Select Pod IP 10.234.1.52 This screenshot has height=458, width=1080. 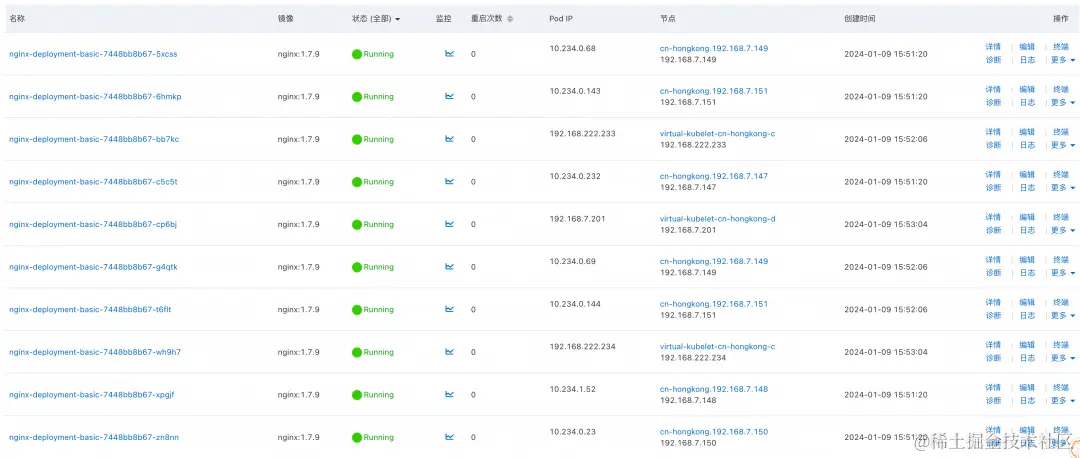[572, 389]
